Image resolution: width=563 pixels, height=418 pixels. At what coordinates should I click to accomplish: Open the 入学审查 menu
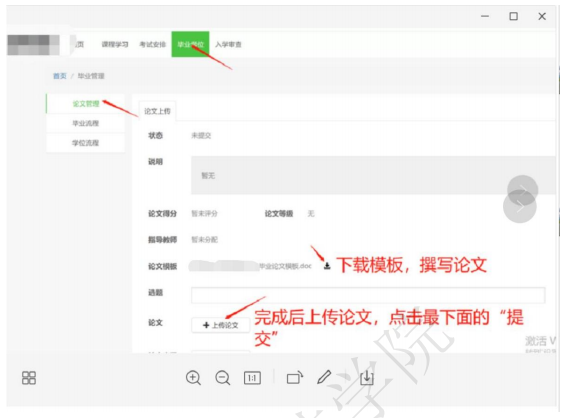228,45
